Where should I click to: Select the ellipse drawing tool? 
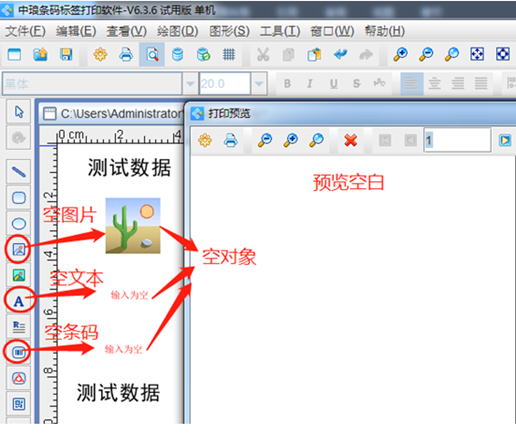tap(19, 223)
